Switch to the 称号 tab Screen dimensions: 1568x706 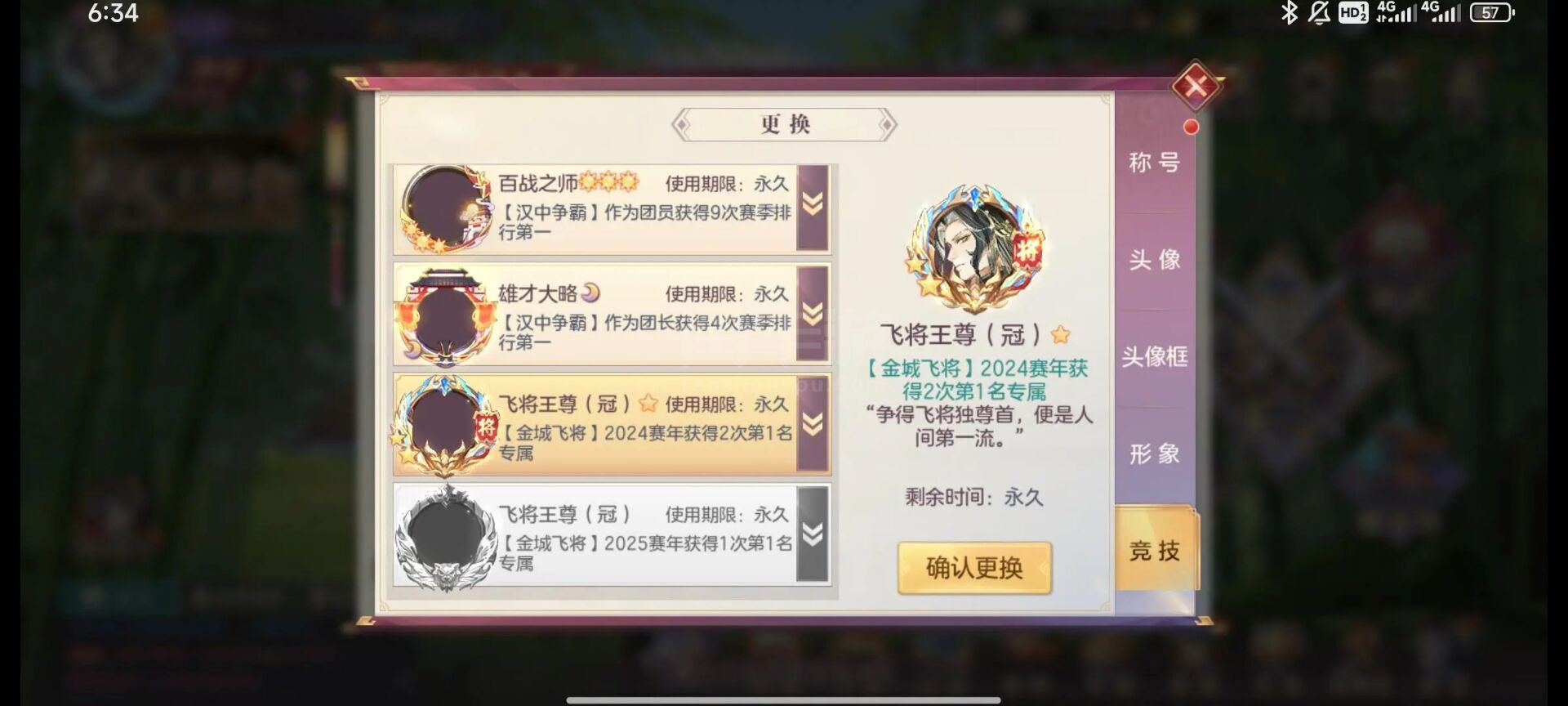click(1155, 163)
